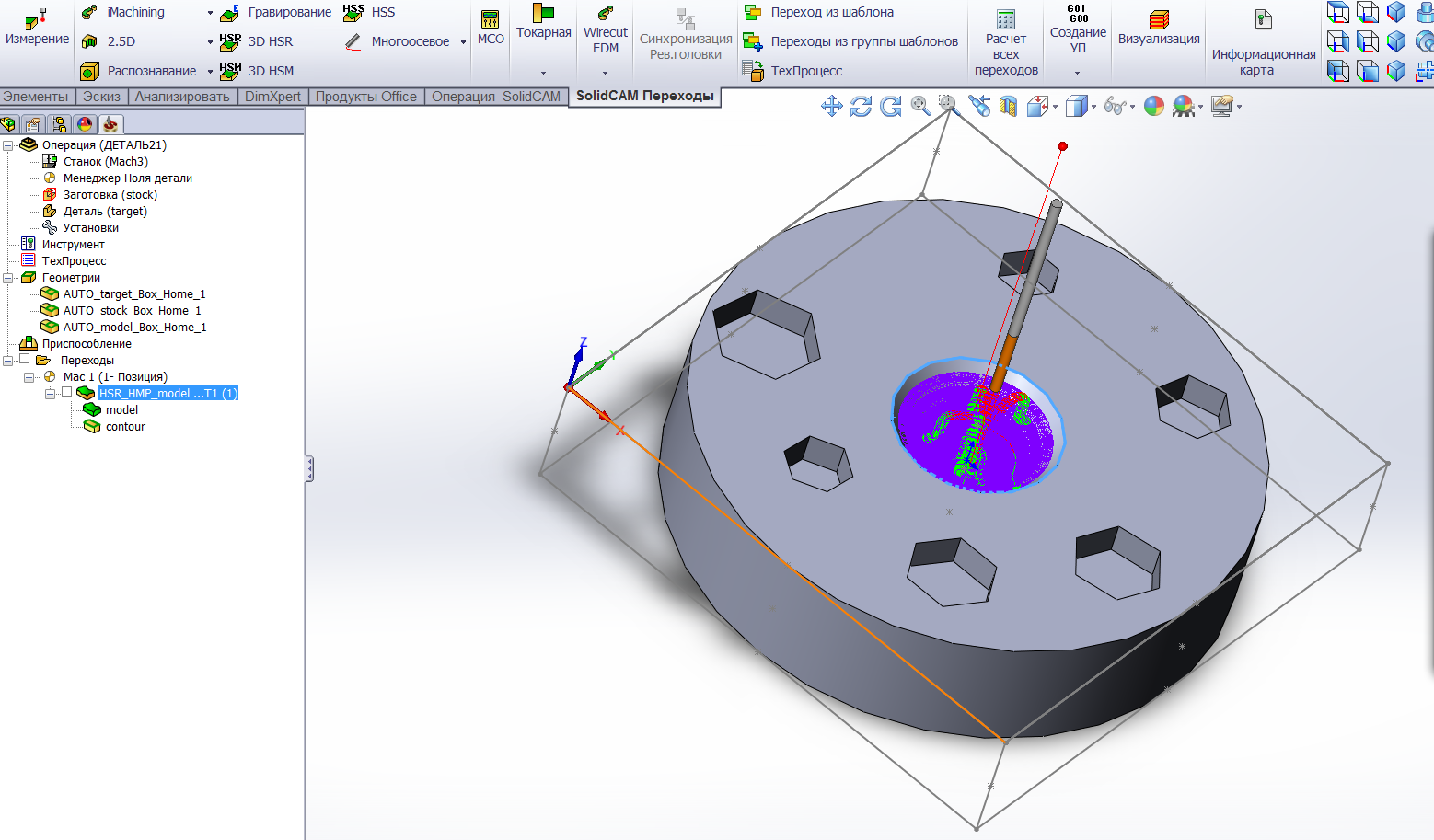The image size is (1434, 840).
Task: Switch to the DimXpert tab
Action: [272, 97]
